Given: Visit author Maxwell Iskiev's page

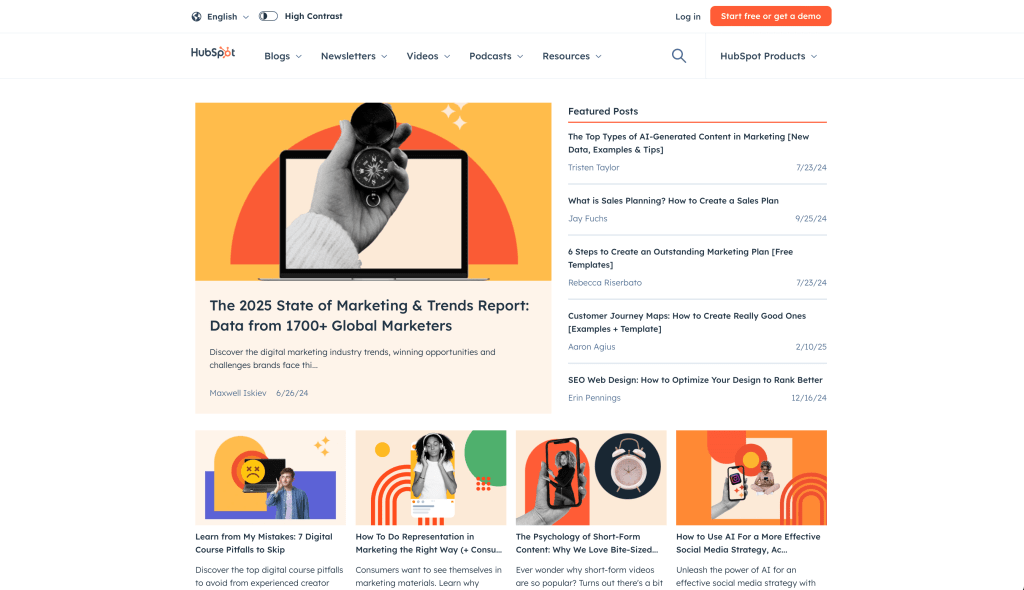Looking at the screenshot, I should tap(238, 393).
